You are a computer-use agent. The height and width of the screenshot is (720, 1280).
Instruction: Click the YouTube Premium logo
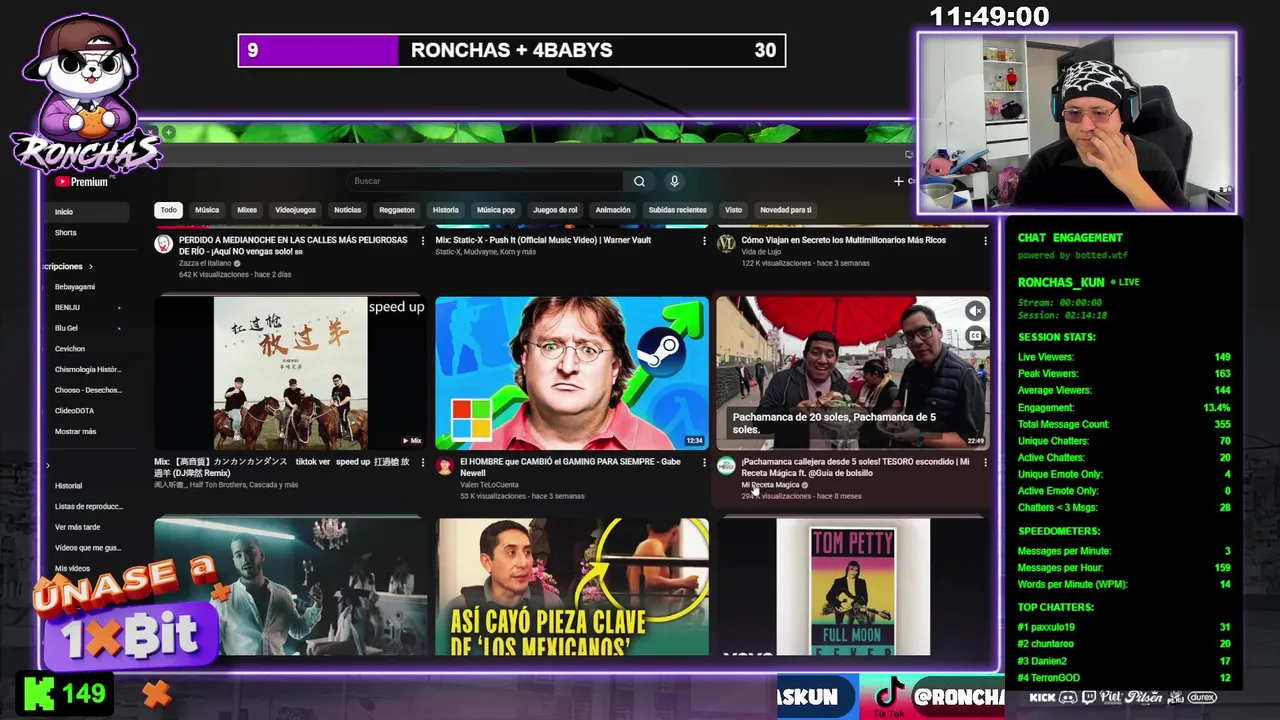[82, 182]
